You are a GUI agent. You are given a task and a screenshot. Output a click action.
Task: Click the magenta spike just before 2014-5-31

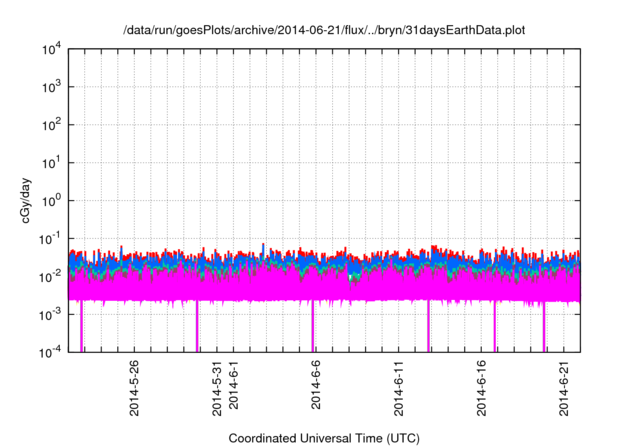197,328
